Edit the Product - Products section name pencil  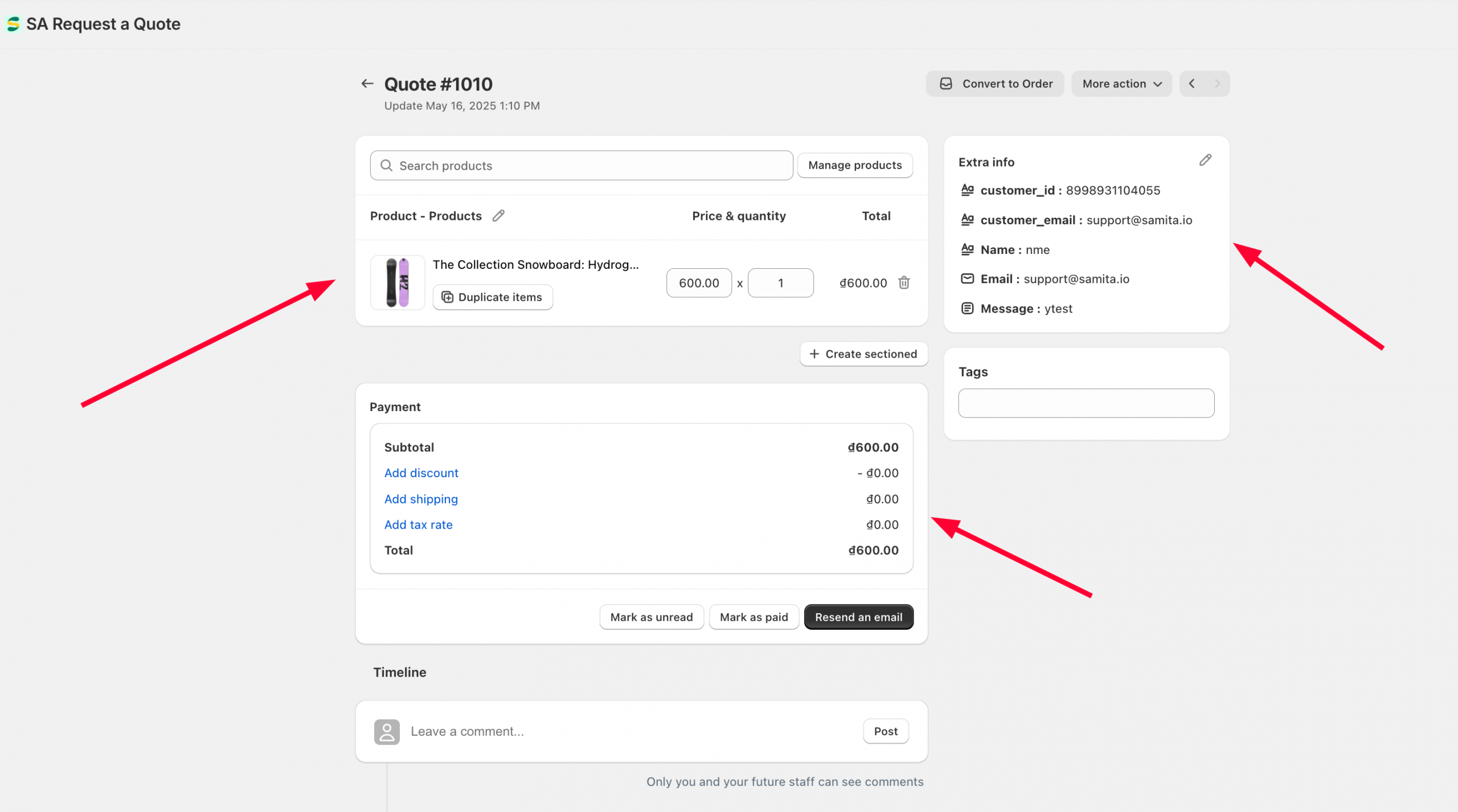point(499,216)
